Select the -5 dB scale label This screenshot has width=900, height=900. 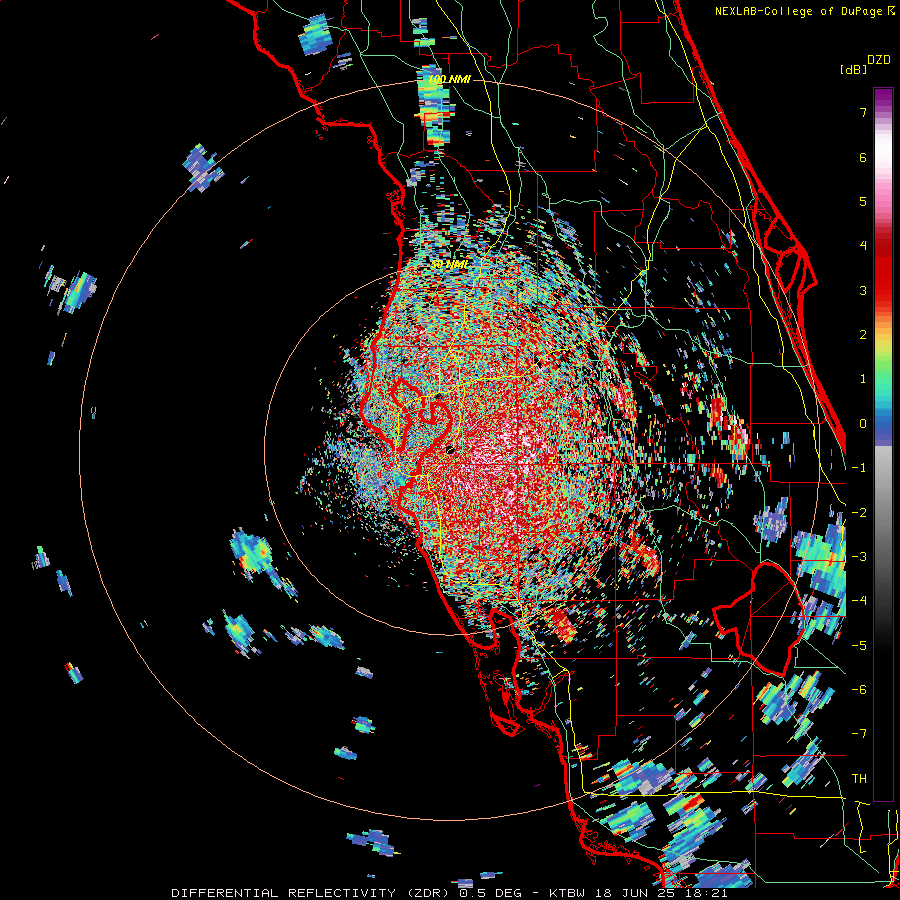[x=859, y=646]
